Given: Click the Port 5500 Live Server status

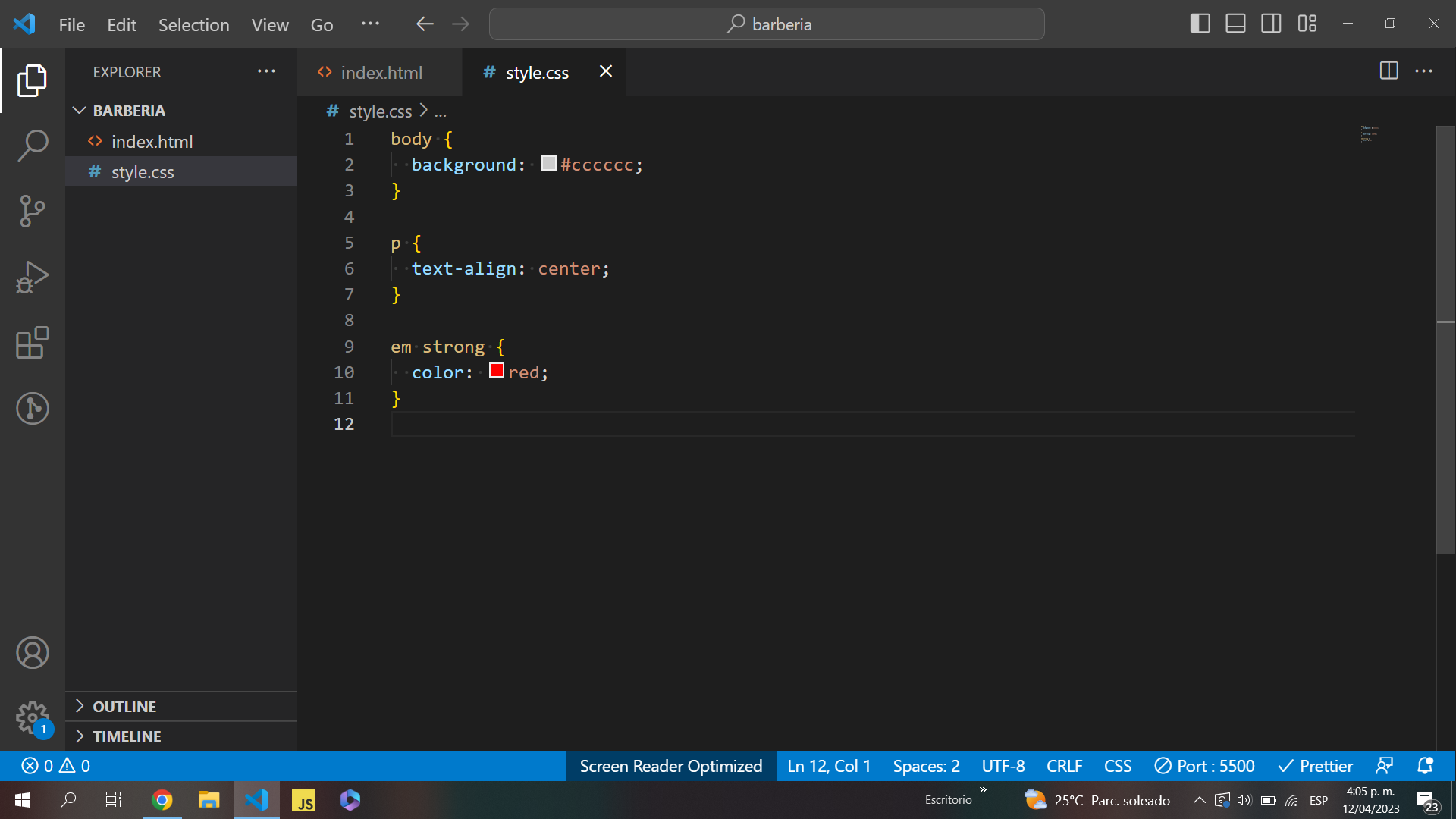Looking at the screenshot, I should tap(1204, 766).
